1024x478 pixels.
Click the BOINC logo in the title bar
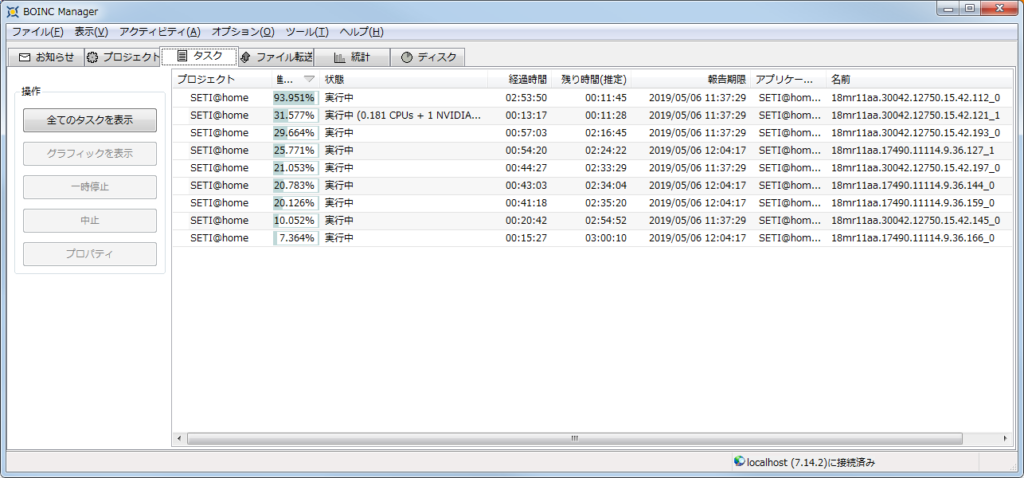(x=12, y=11)
